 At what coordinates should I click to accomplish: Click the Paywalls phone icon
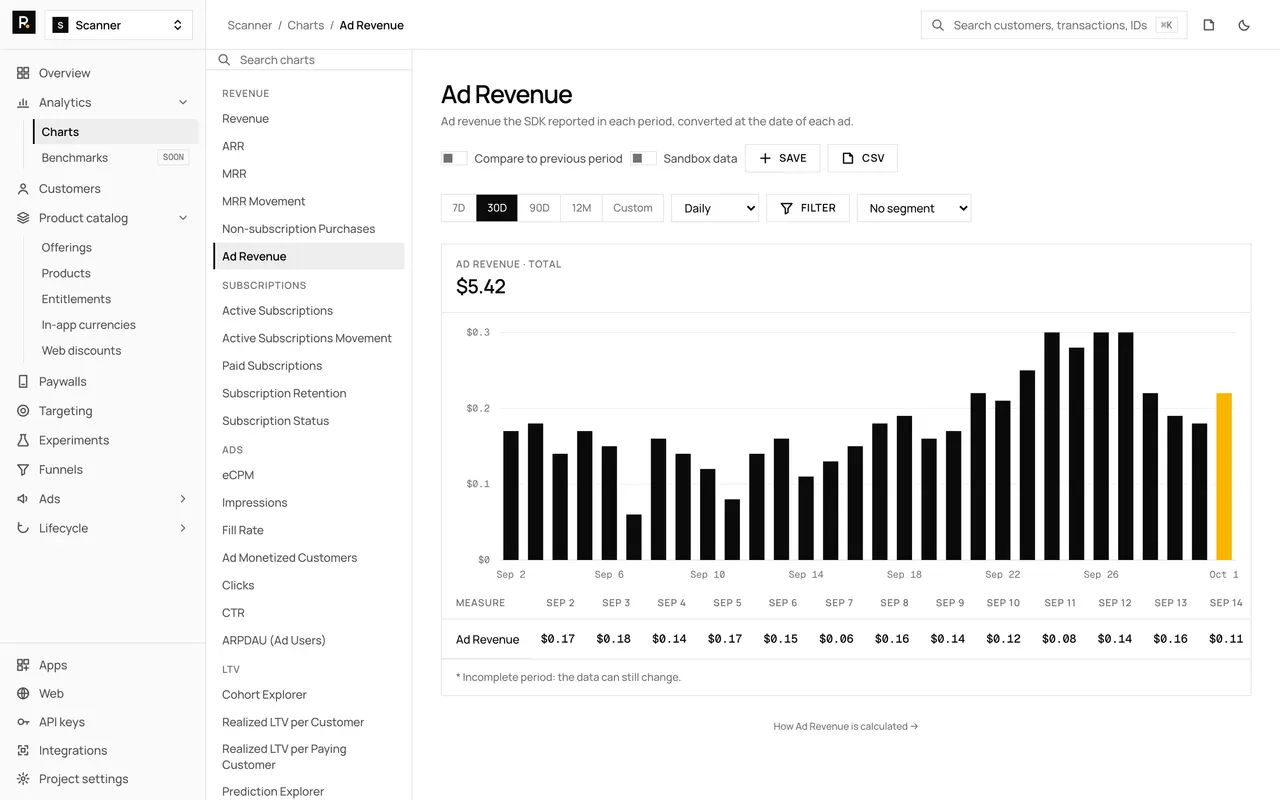(x=23, y=381)
